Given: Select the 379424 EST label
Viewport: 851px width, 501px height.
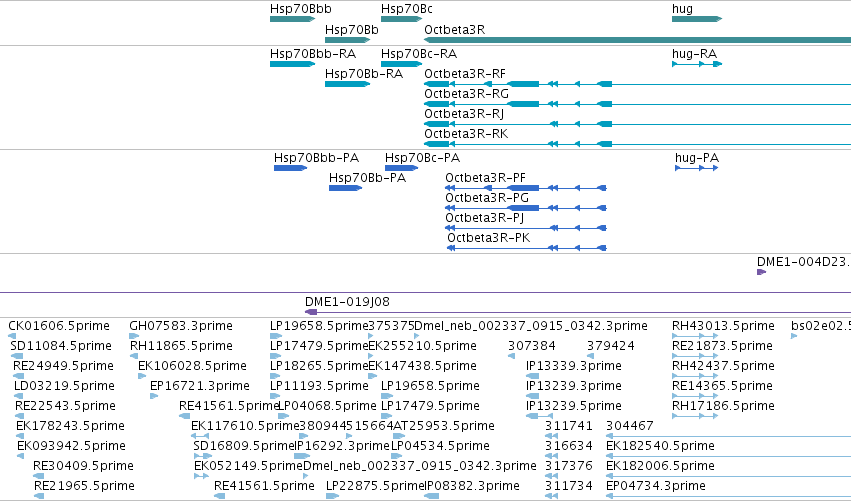Looking at the screenshot, I should [611, 346].
